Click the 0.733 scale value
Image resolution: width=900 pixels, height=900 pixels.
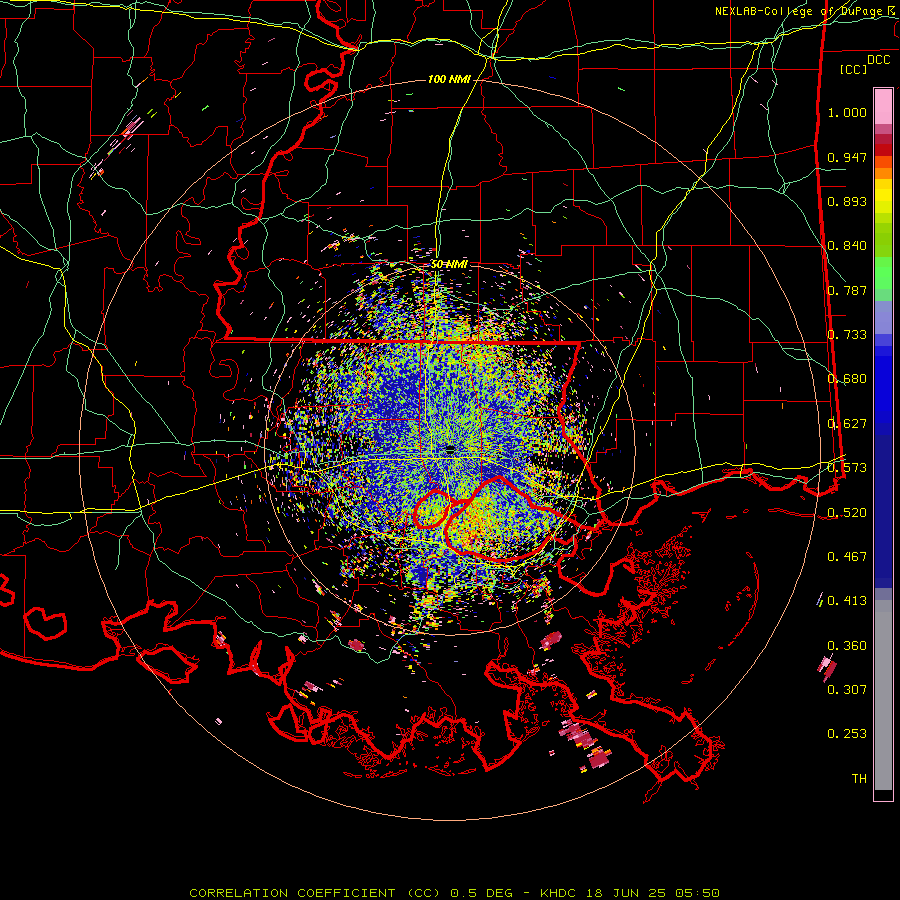847,335
